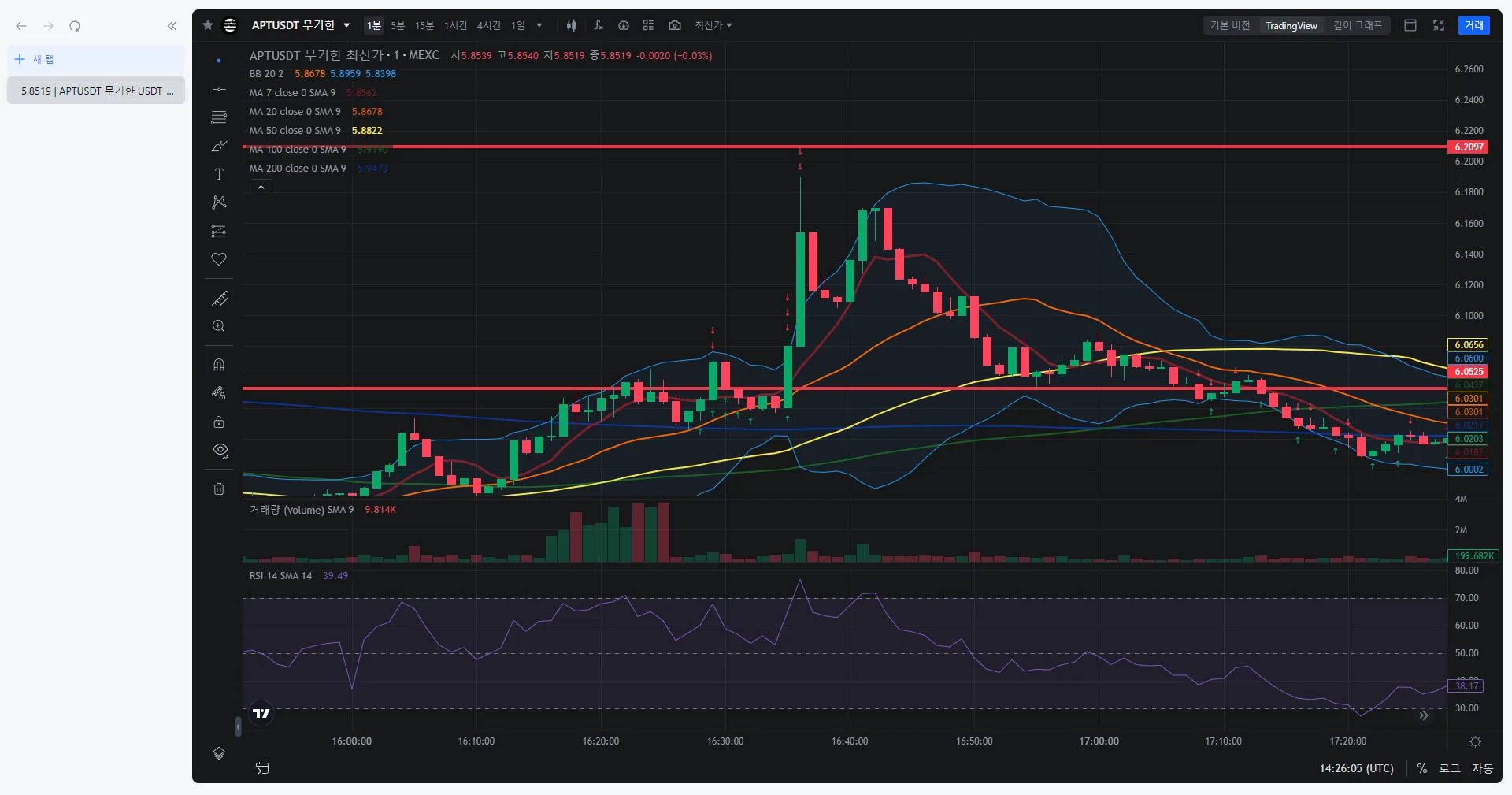Toggle the 로그 logarithmic scale
1512x795 pixels.
tap(1450, 768)
